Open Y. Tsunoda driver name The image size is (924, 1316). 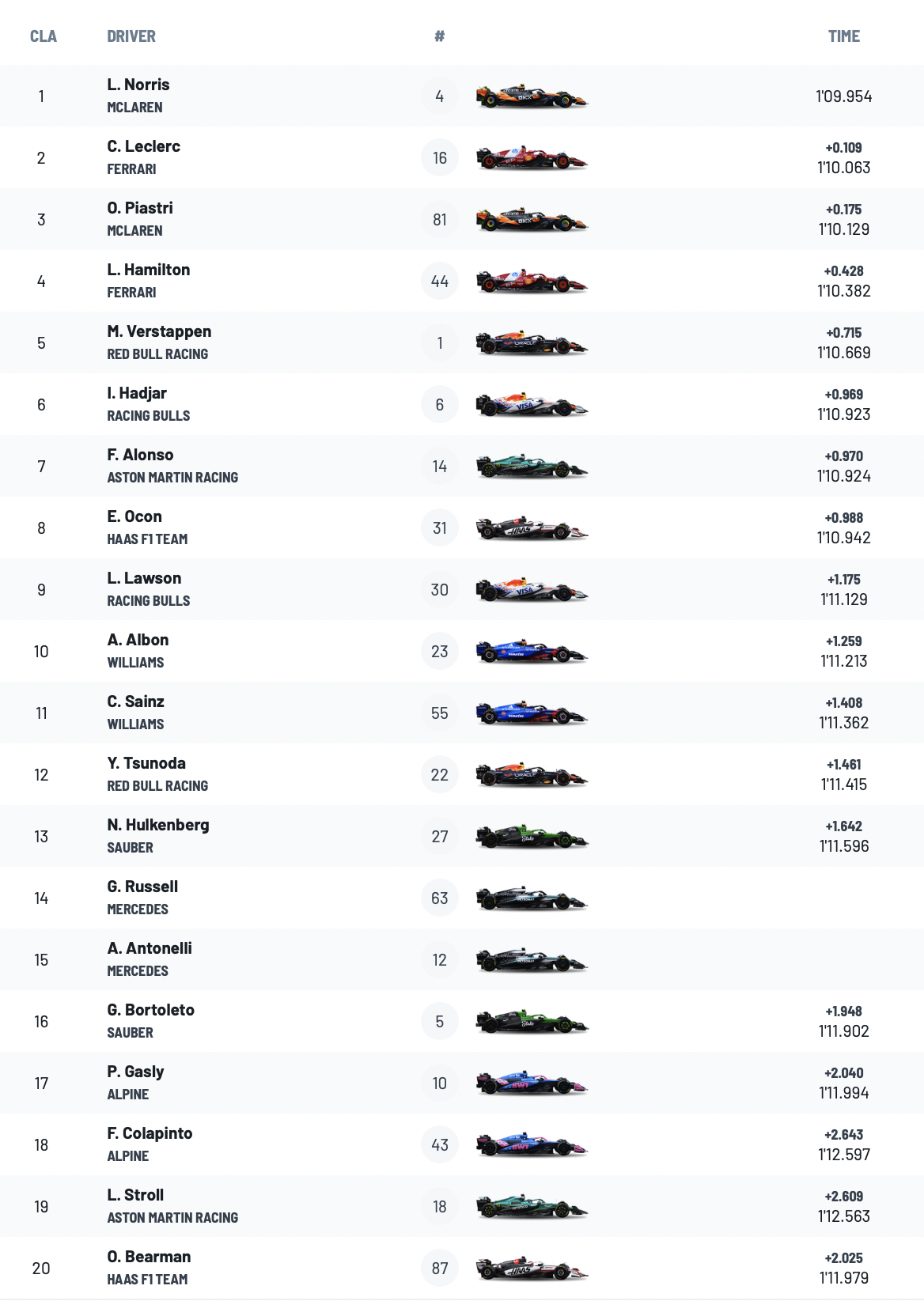coord(146,763)
